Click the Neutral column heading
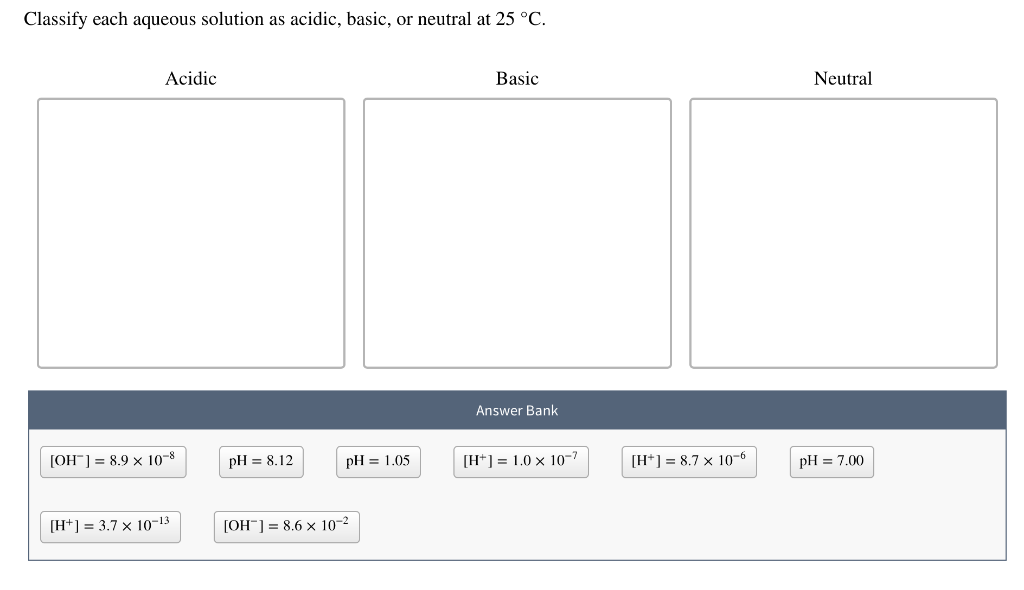The image size is (1024, 590). click(x=843, y=79)
